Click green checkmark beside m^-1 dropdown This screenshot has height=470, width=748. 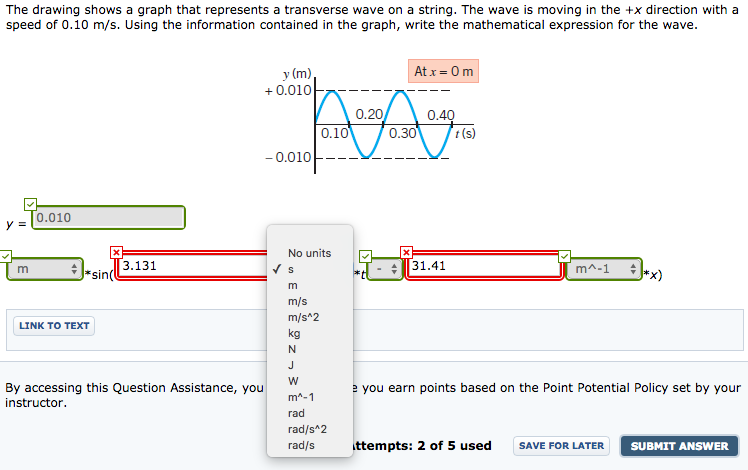click(564, 256)
